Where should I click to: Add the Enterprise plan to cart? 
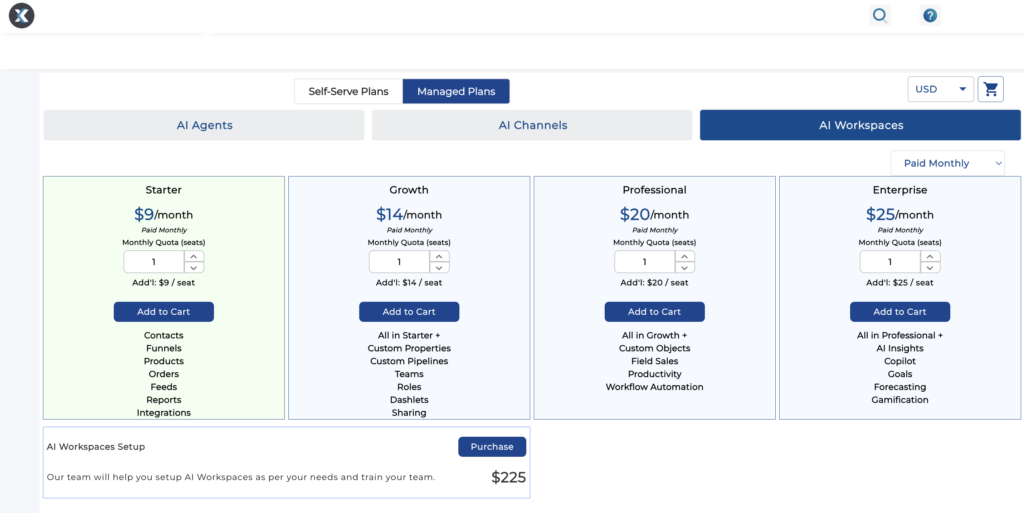click(900, 312)
